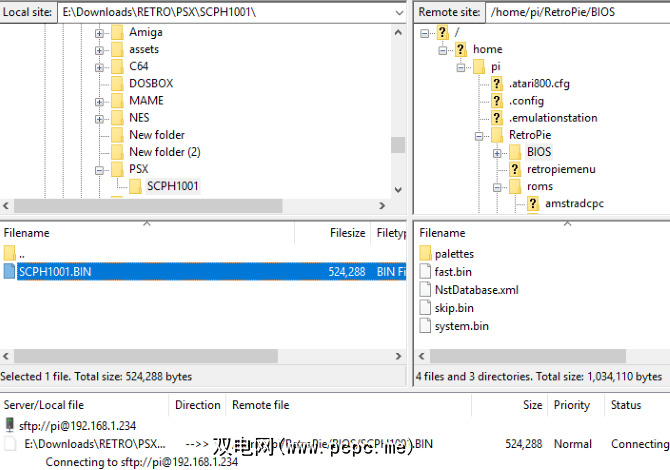670x470 pixels.
Task: Click the local tree scroll up arrow
Action: pyautogui.click(x=398, y=32)
